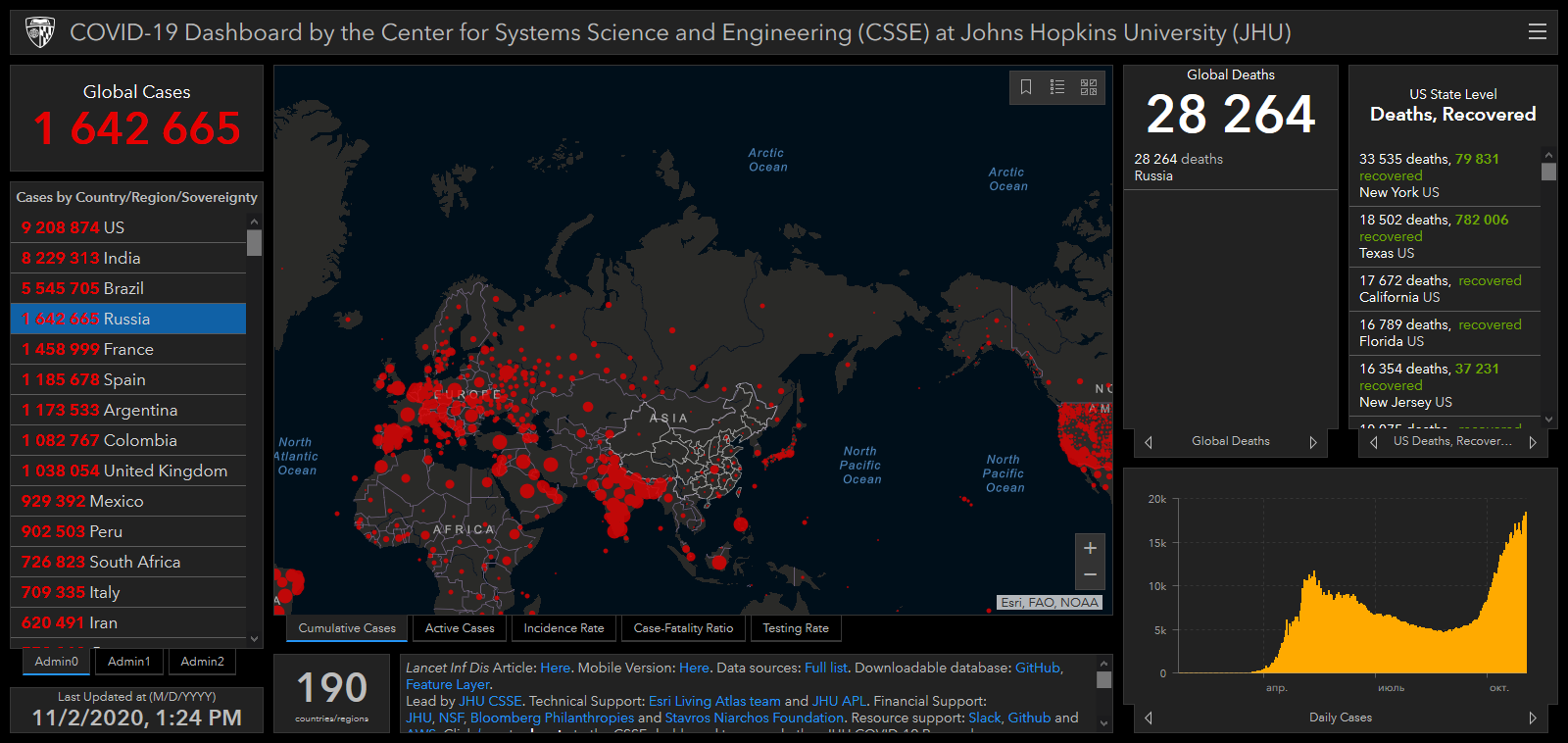Open the Full list data sources link
The width and height of the screenshot is (1568, 743).
[825, 668]
